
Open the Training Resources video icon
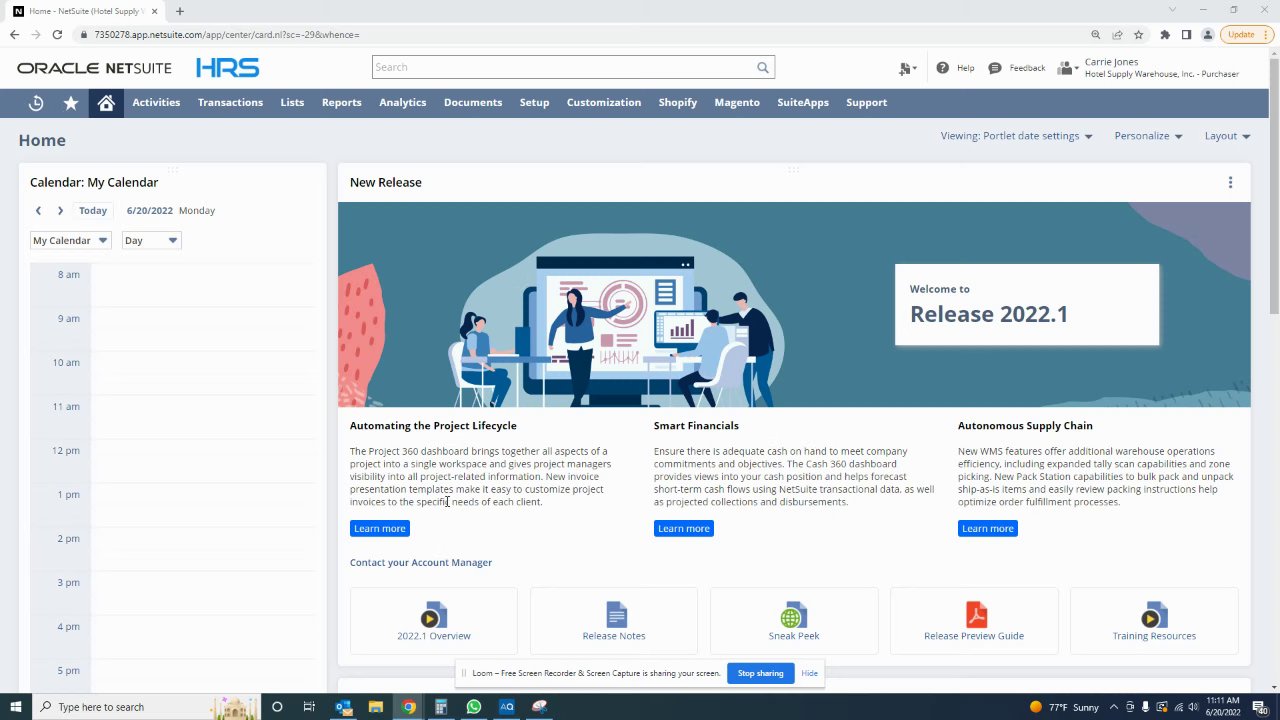click(1154, 615)
